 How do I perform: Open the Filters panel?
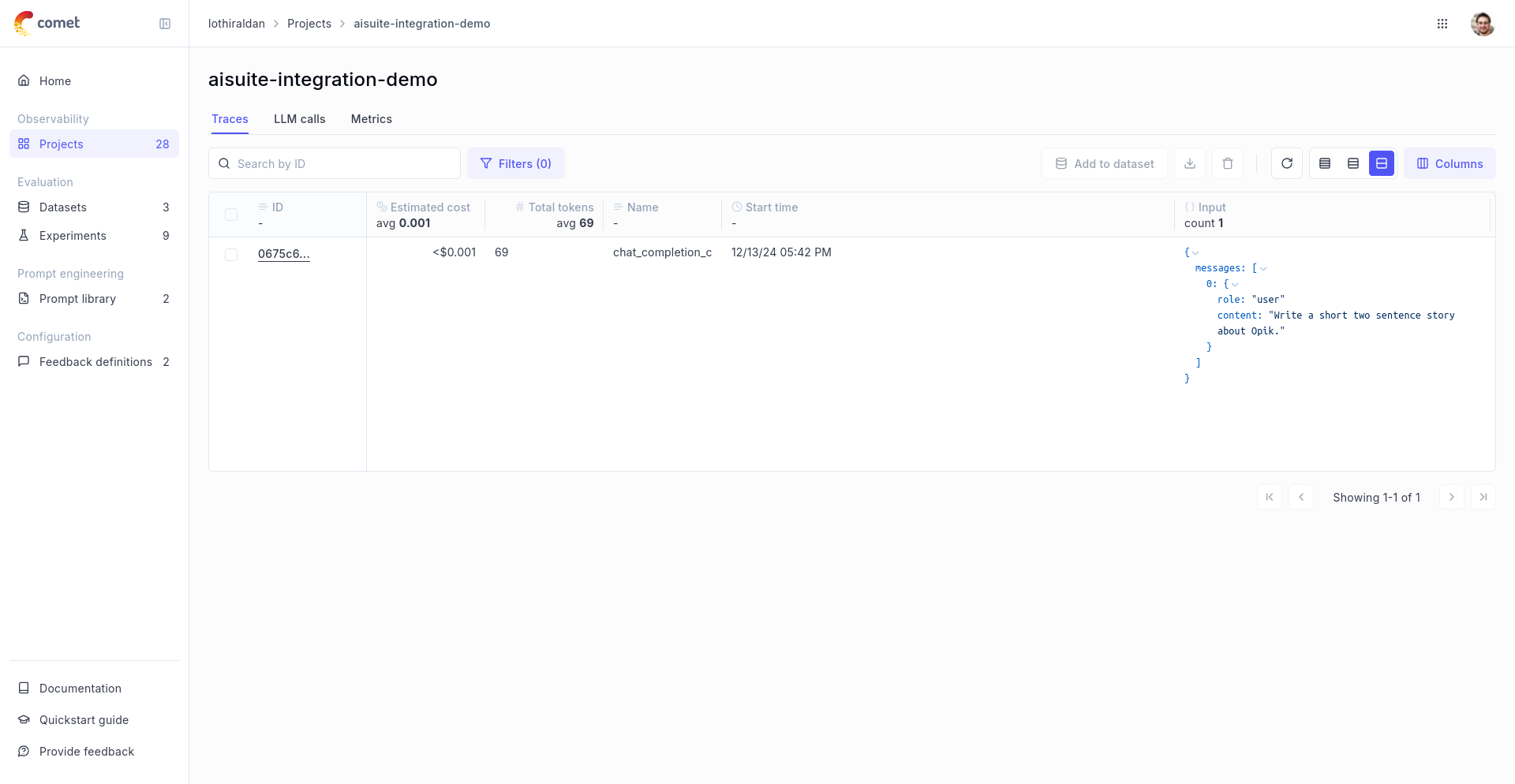516,163
